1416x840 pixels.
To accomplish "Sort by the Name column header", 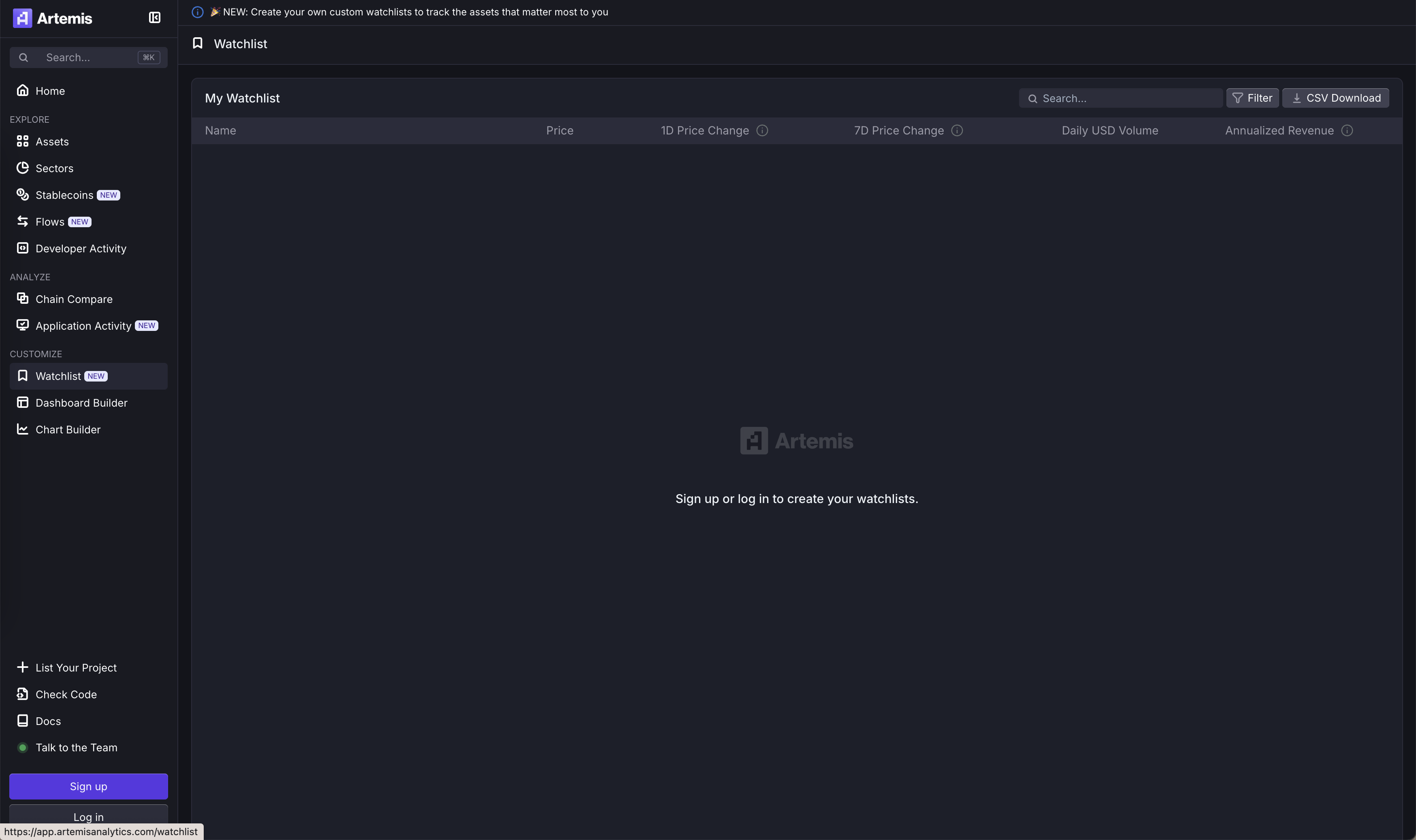I will click(x=220, y=131).
